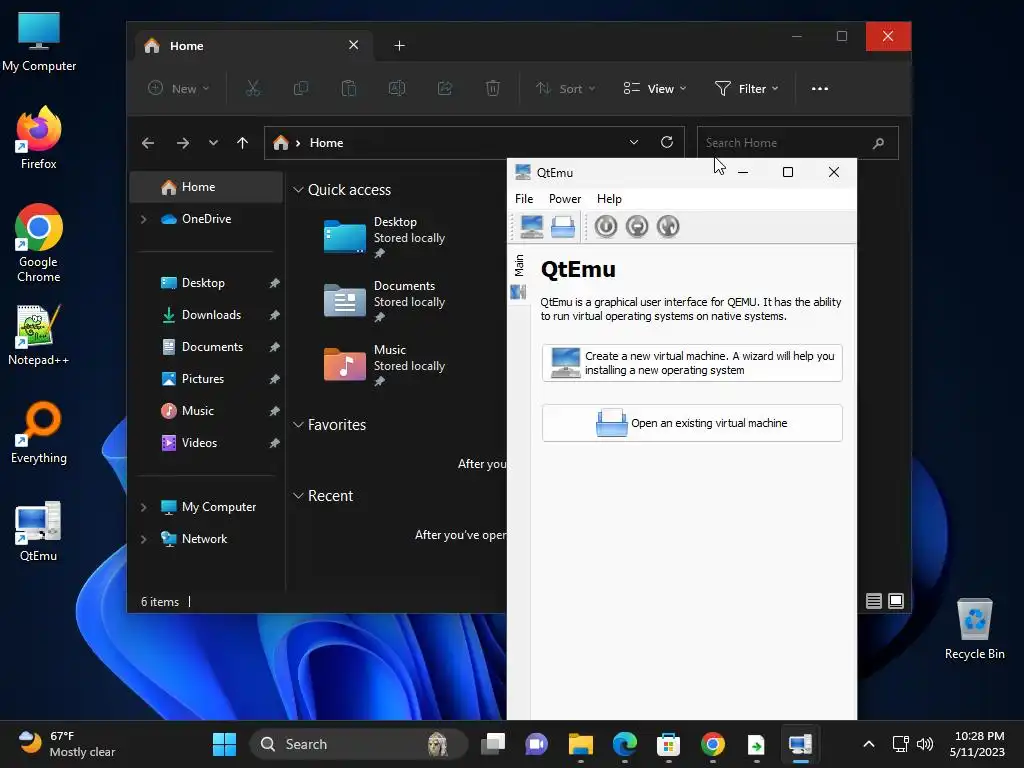The image size is (1024, 768).
Task: Collapse the Favorites section
Action: tap(298, 424)
